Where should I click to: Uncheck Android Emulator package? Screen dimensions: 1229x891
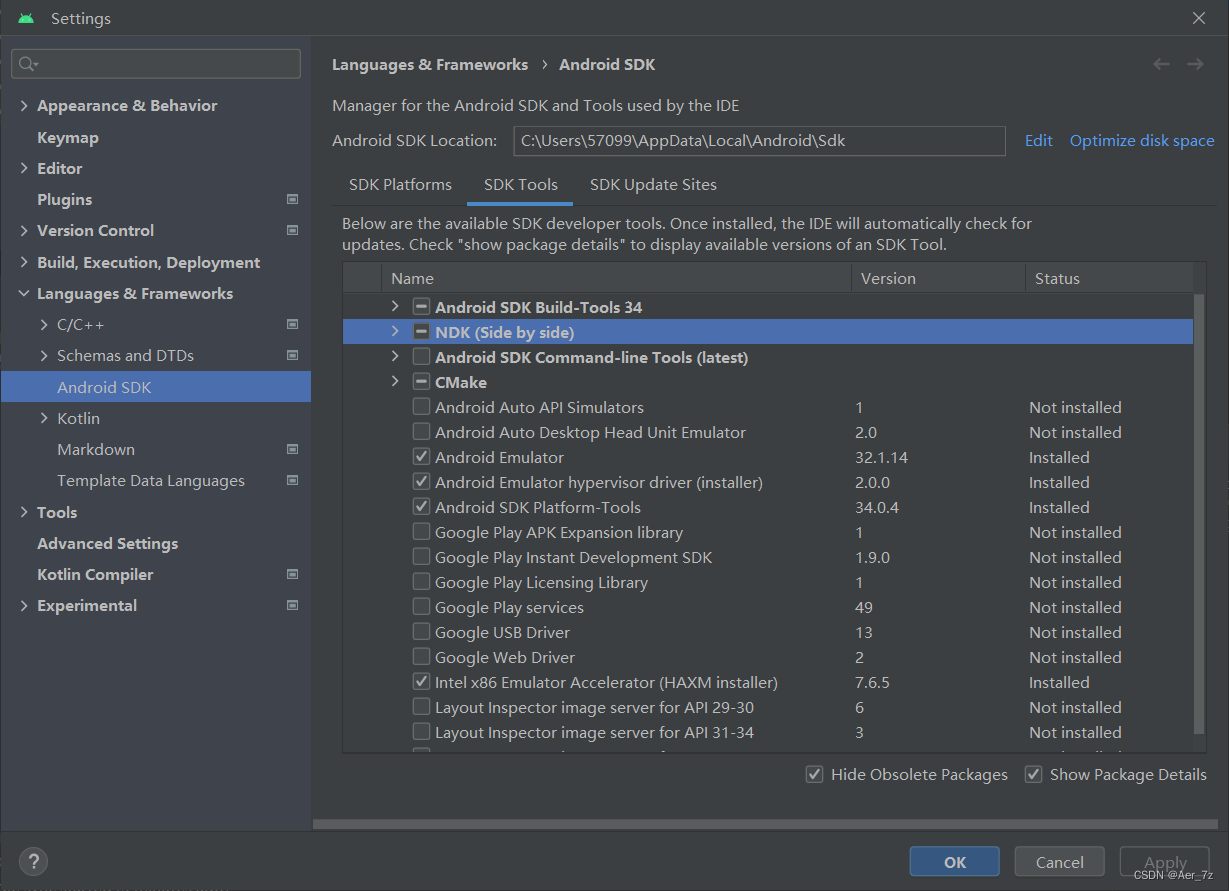(x=422, y=457)
